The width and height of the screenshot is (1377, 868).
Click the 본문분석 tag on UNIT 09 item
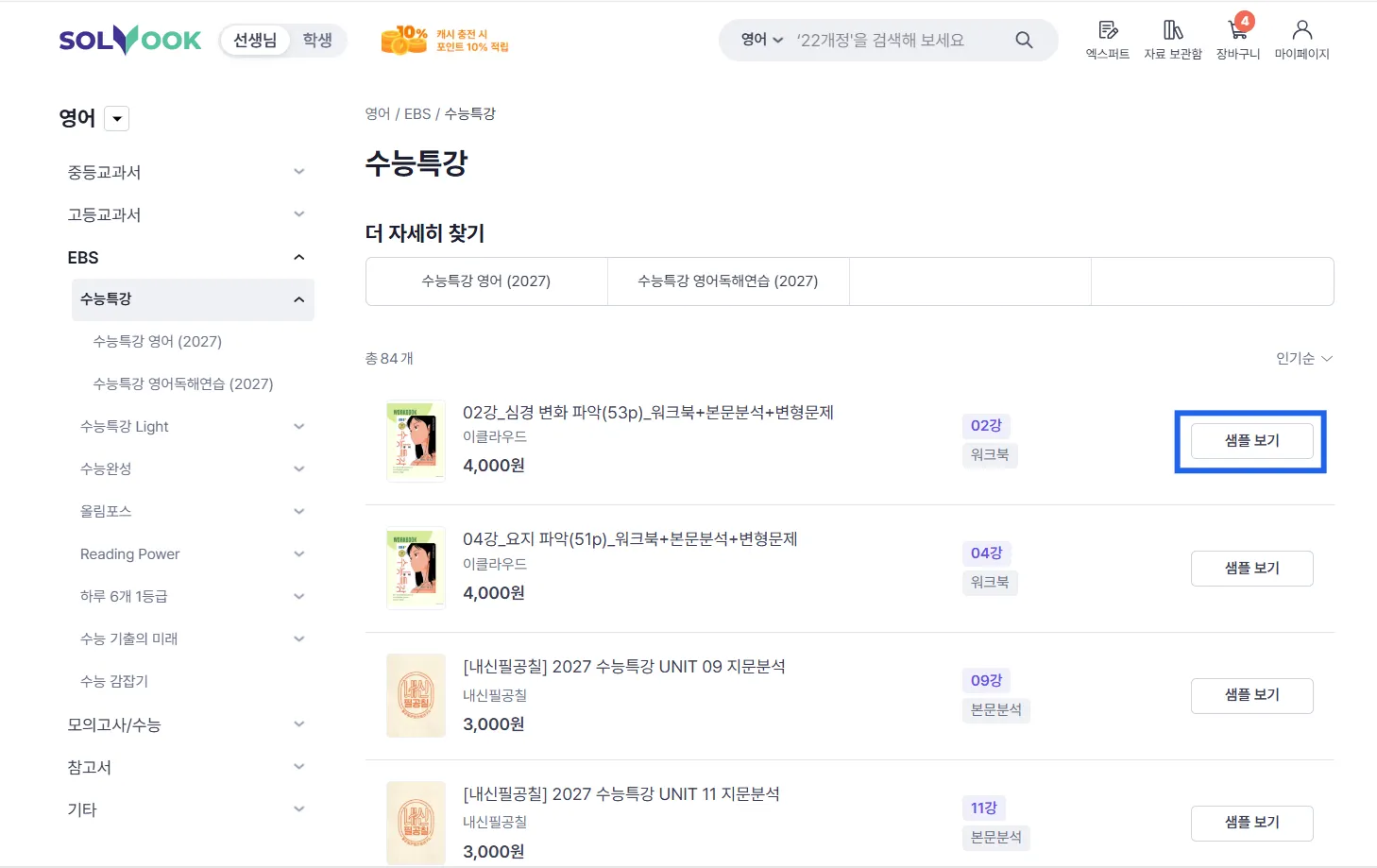coord(996,709)
